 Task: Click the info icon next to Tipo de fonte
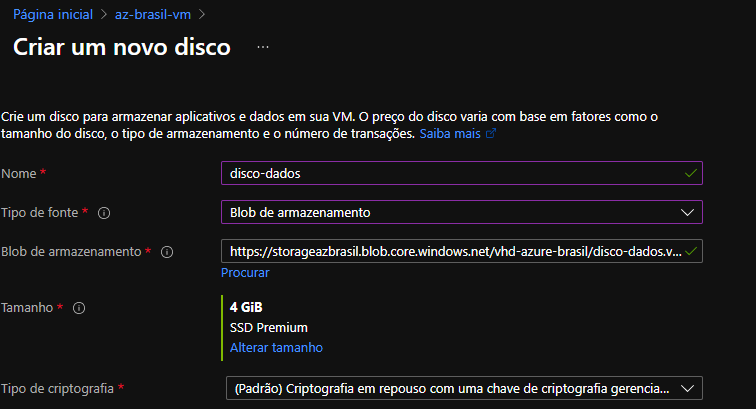click(104, 213)
